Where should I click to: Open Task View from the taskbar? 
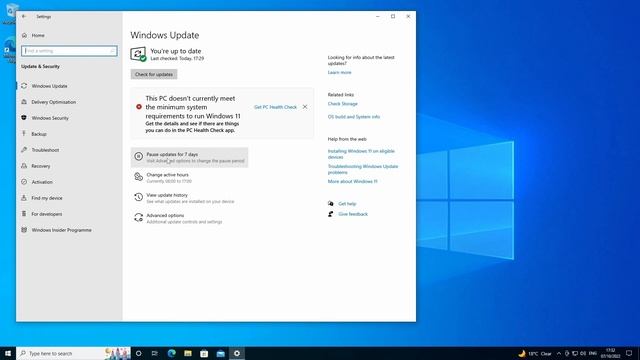[x=155, y=353]
